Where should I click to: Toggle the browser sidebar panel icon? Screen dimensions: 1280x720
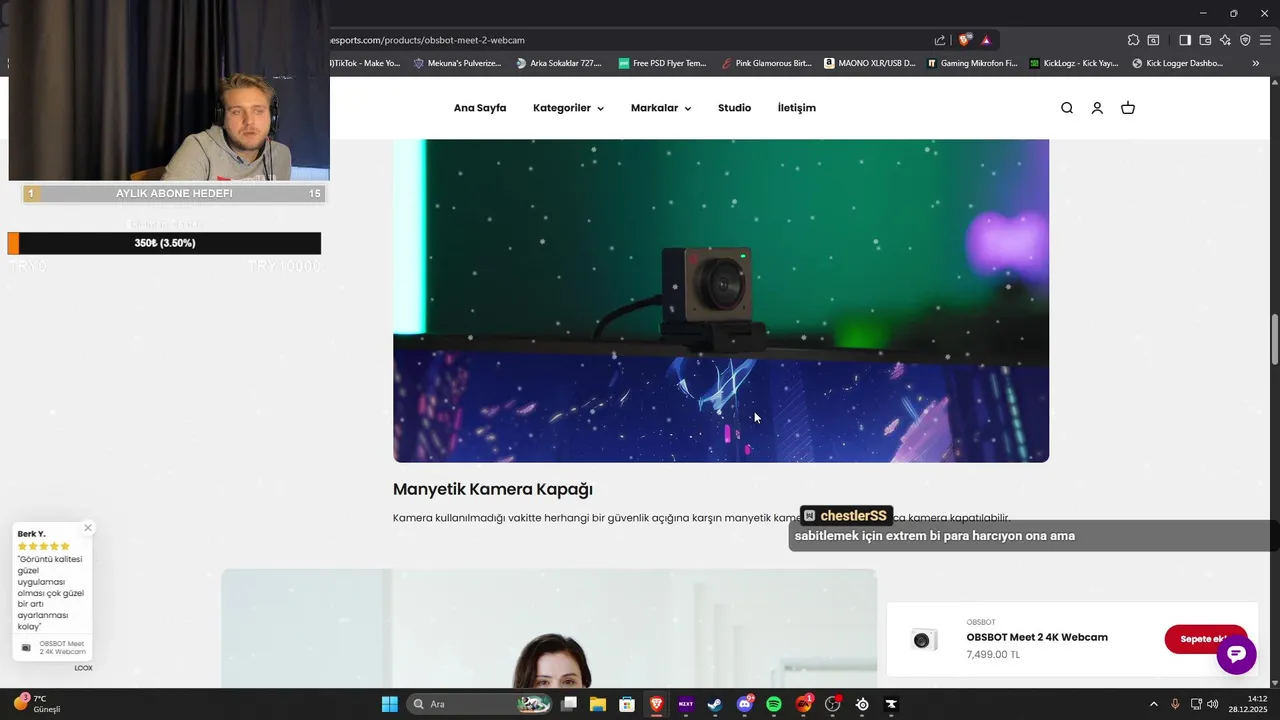coord(1185,40)
